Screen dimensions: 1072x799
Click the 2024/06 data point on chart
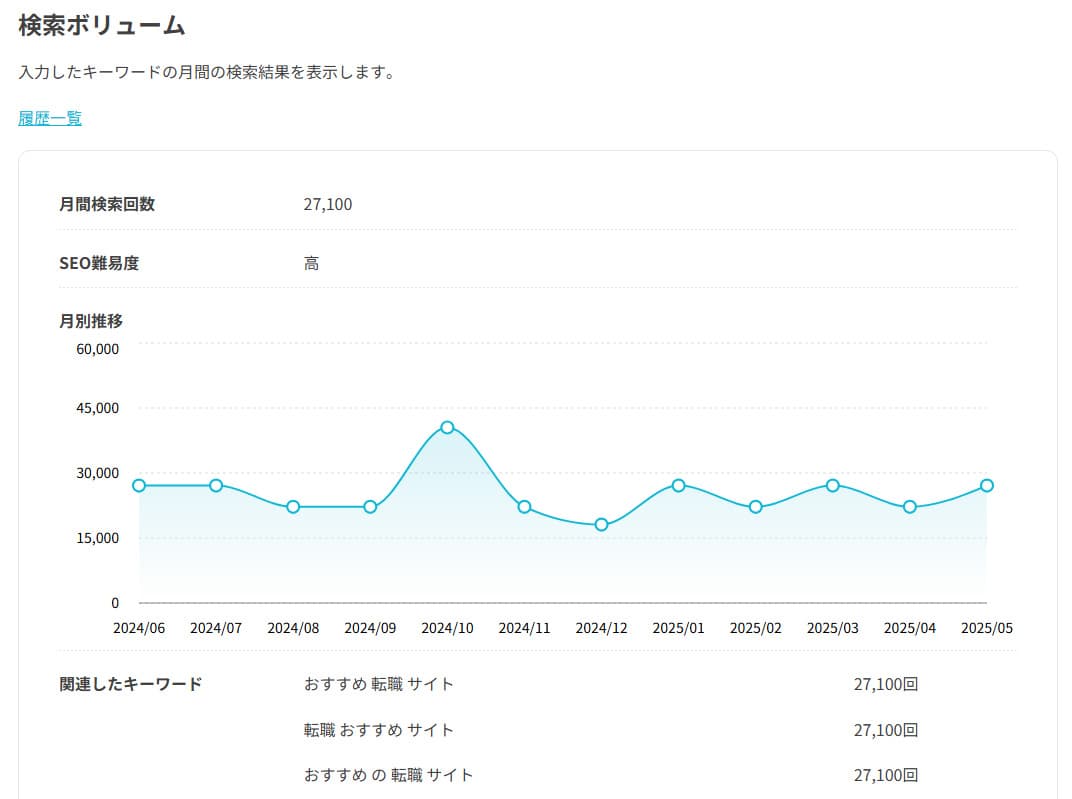(x=139, y=485)
